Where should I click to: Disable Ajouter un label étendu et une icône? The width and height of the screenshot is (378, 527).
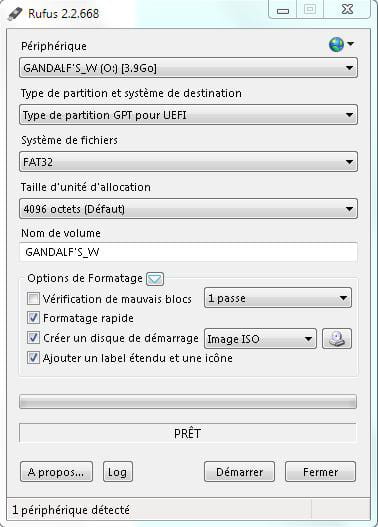tap(33, 358)
